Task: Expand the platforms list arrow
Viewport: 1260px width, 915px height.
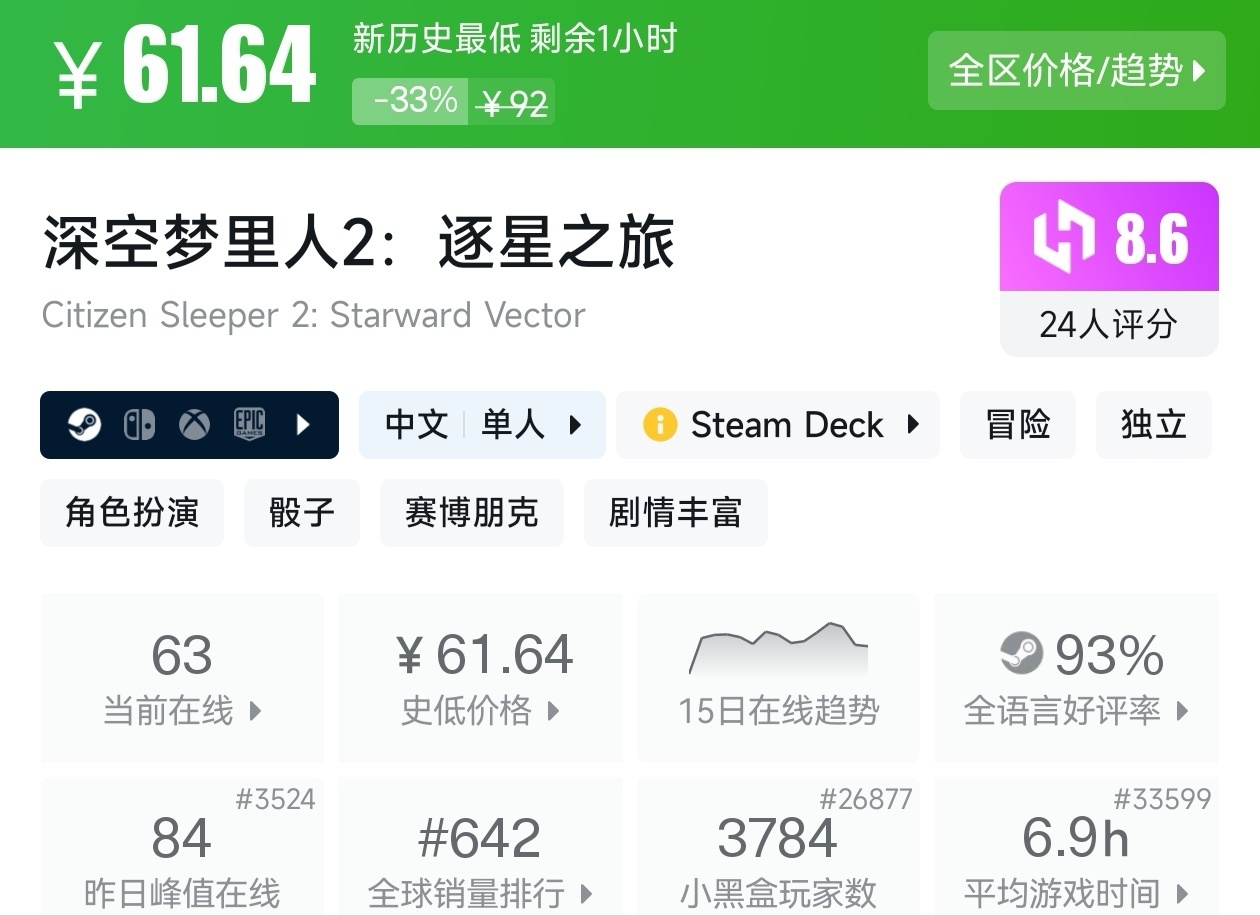Action: 304,425
